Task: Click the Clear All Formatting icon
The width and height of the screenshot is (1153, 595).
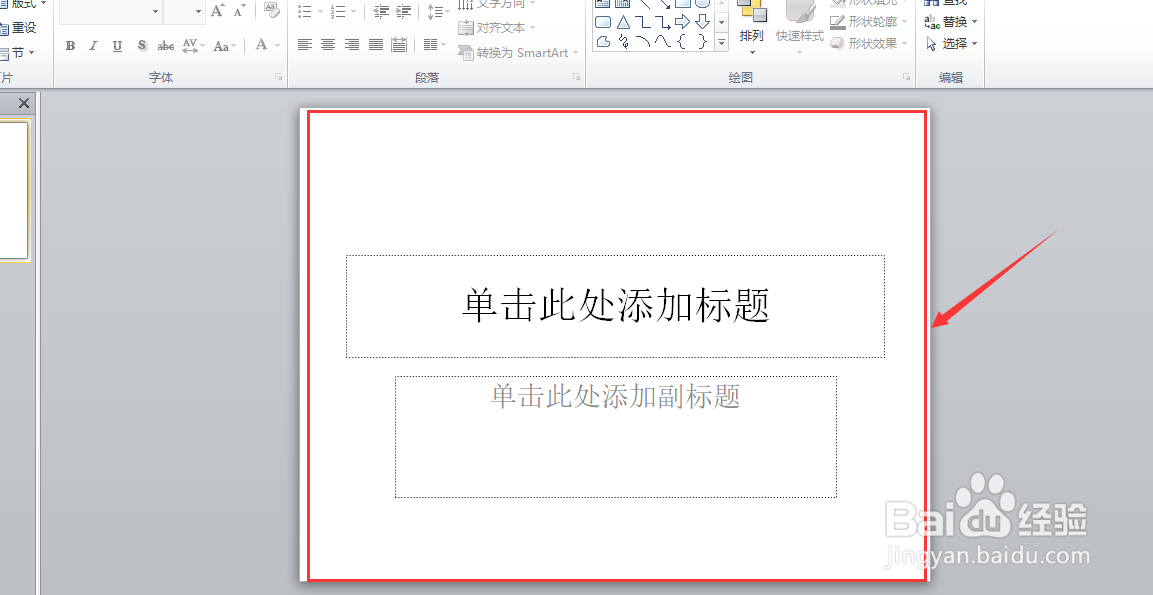Action: [x=271, y=10]
